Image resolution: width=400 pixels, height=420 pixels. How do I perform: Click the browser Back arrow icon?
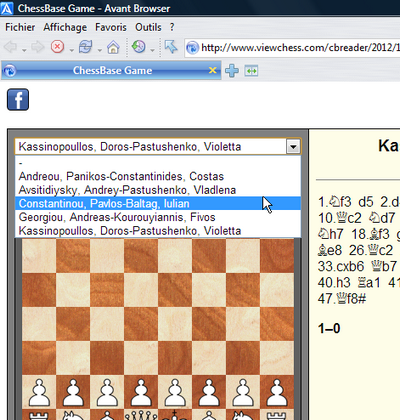pyautogui.click(x=10, y=47)
